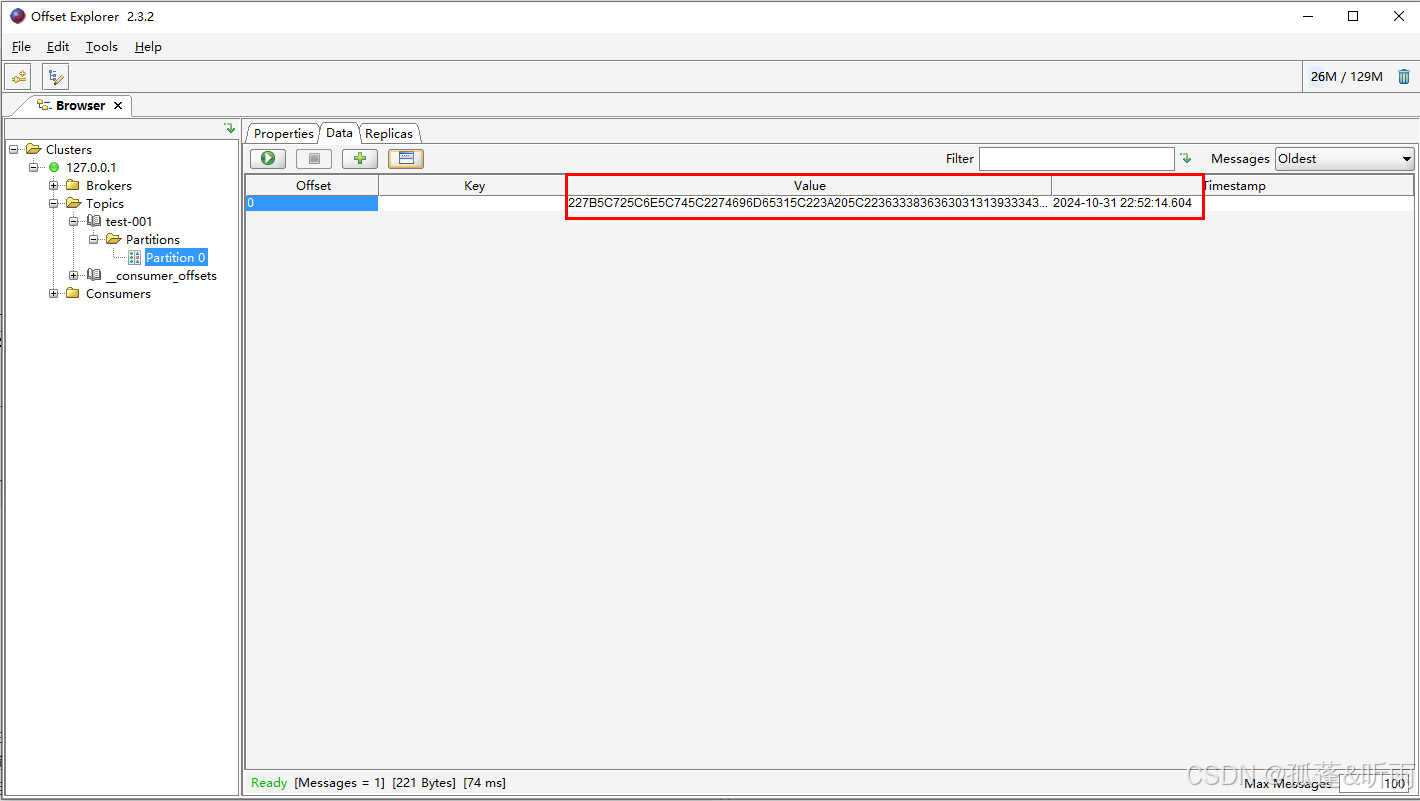The image size is (1420, 801).
Task: Select the Brokers tree label
Action: [x=109, y=185]
